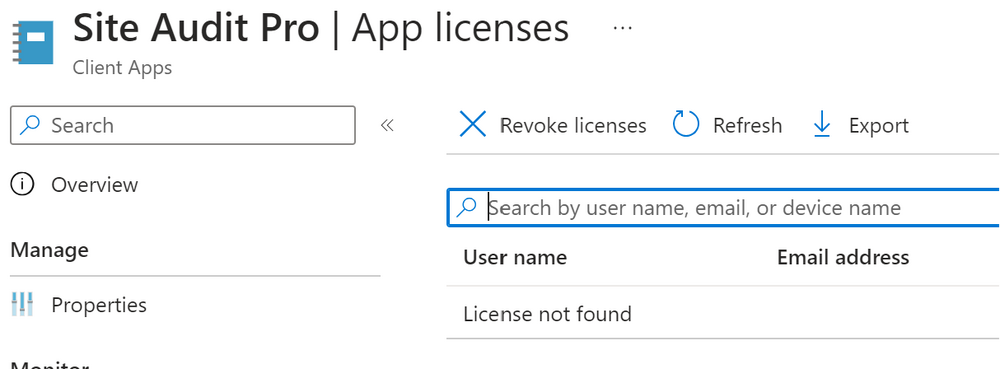Click the user name, email, or device search field
The width and height of the screenshot is (1000, 369).
723,208
